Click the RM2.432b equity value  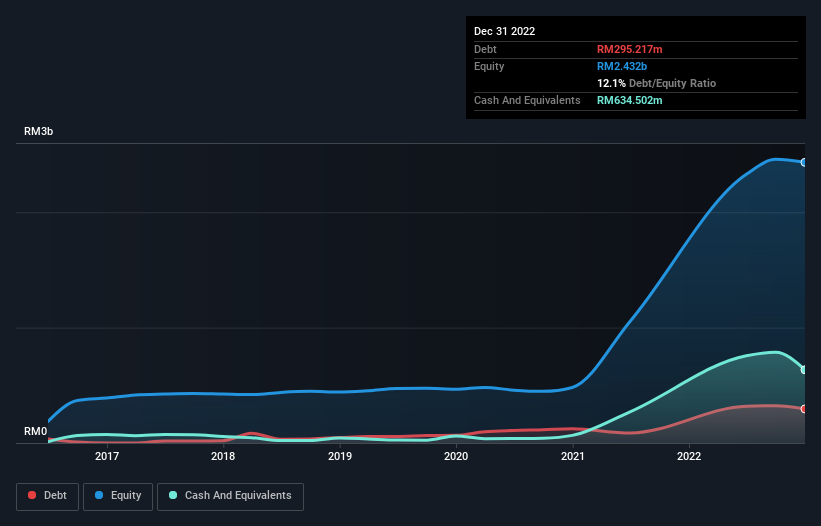[622, 66]
